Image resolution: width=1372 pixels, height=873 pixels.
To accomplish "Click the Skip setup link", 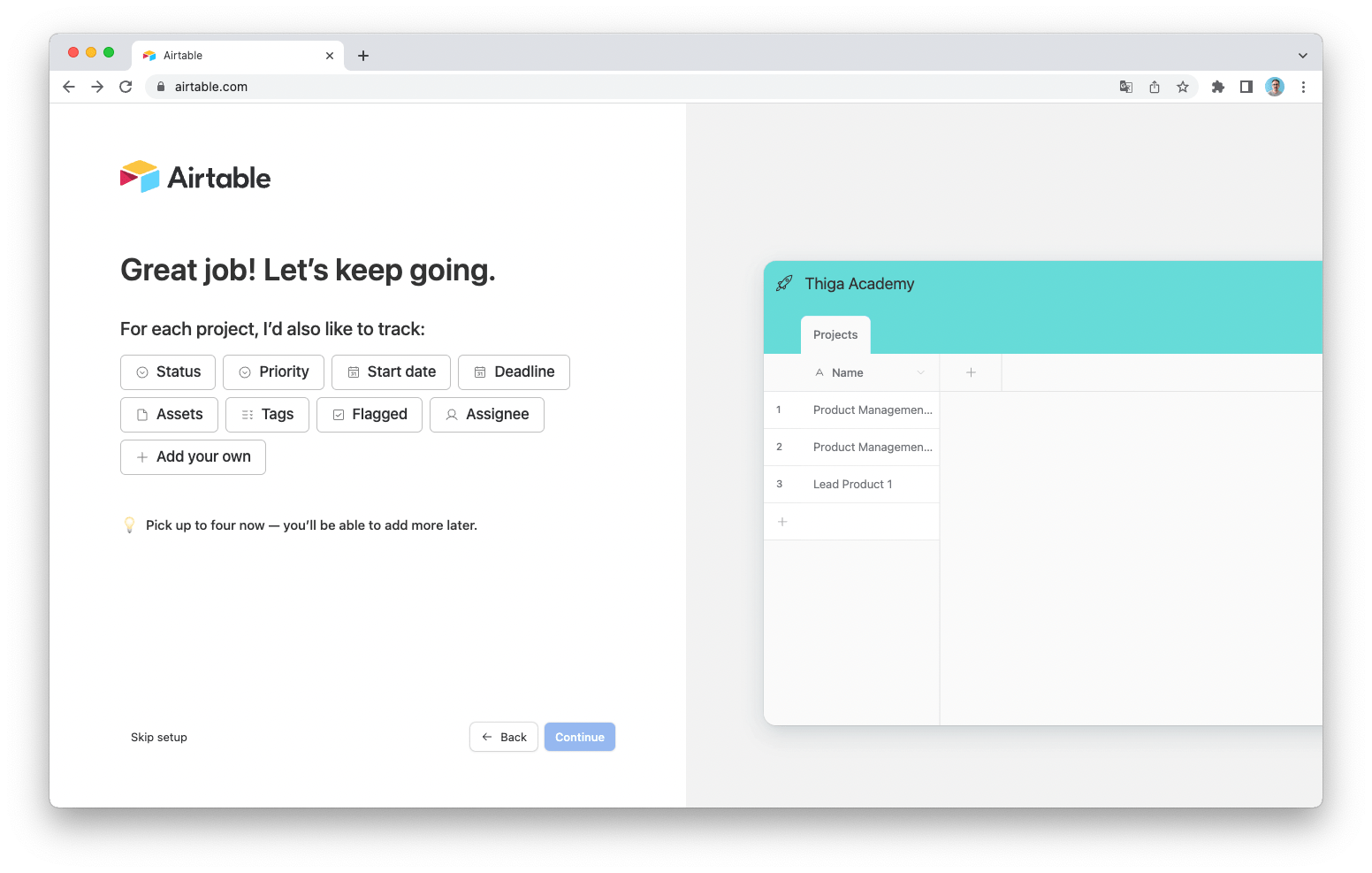I will click(158, 737).
